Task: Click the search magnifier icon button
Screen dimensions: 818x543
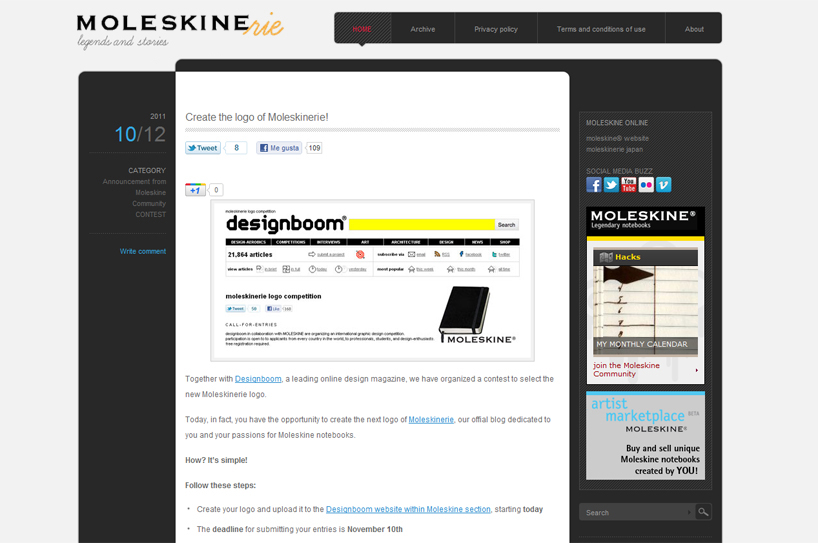Action: [x=703, y=512]
